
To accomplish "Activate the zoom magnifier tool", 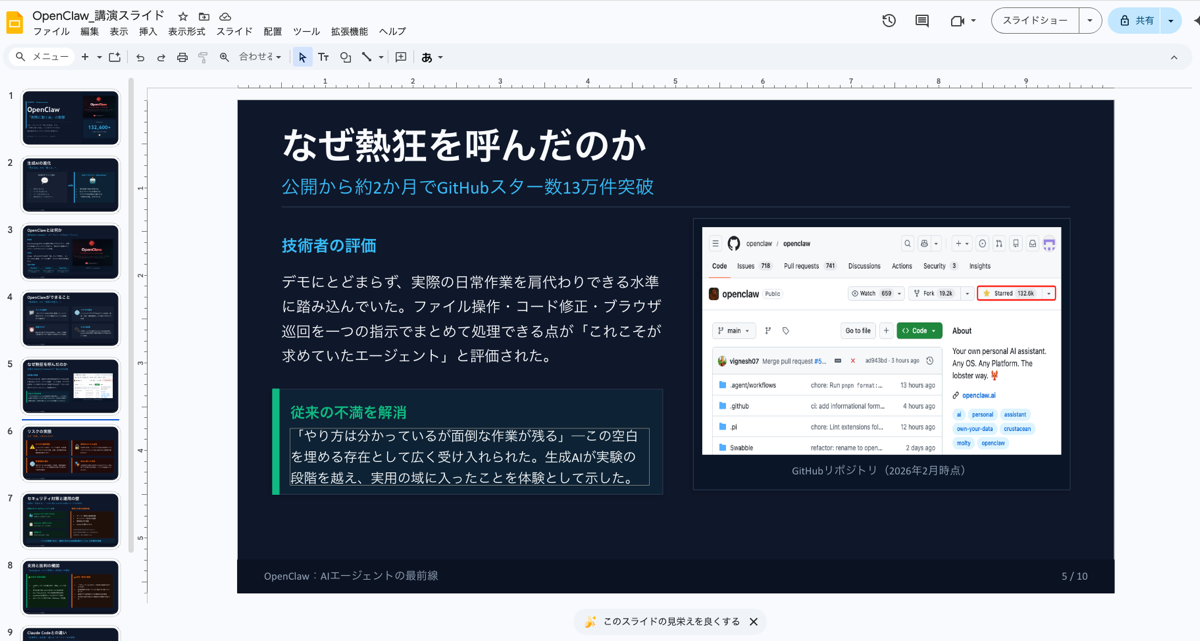I will (224, 57).
